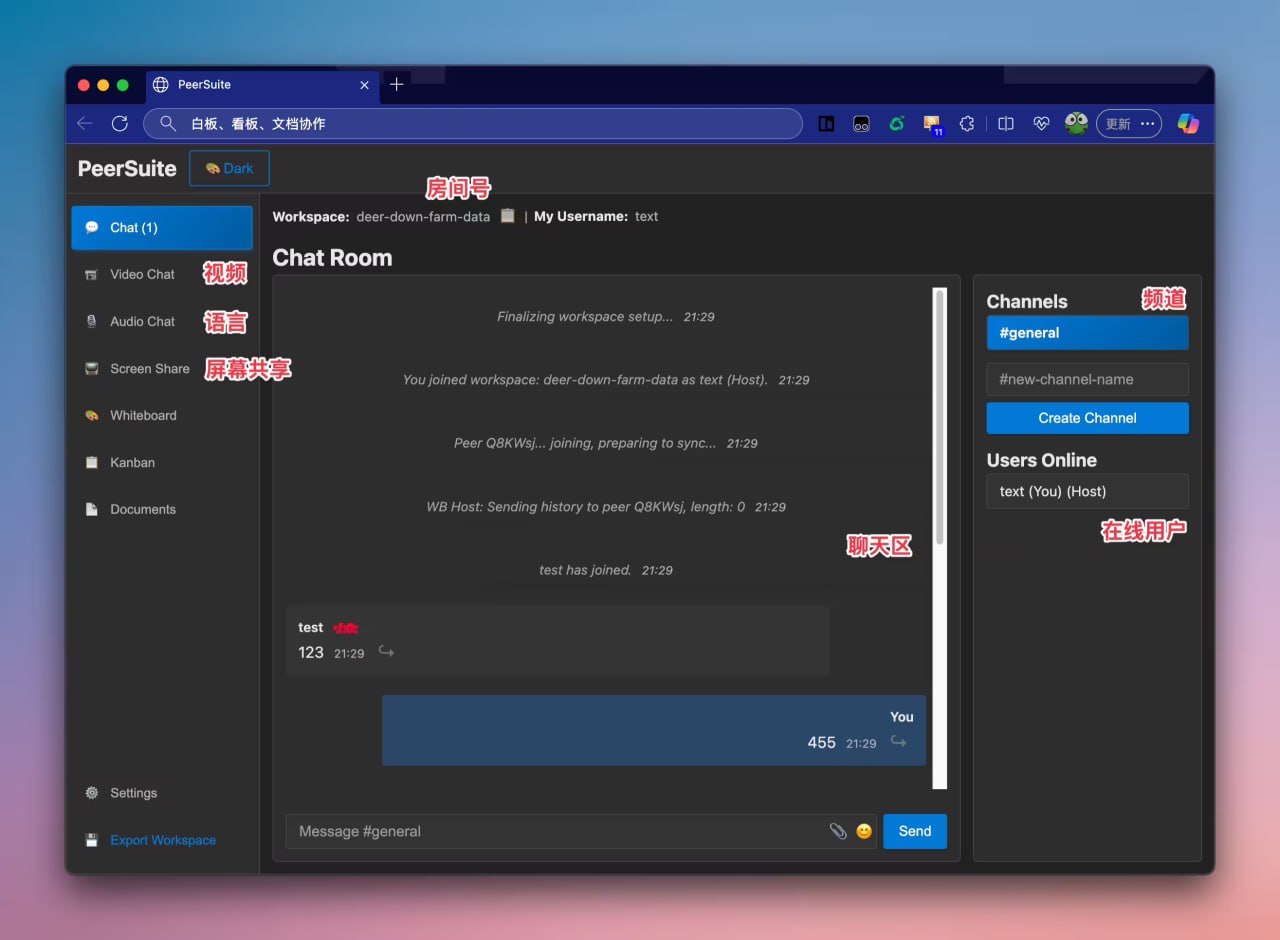Reload the page with the browser refresh icon
The image size is (1280, 940).
tap(120, 124)
